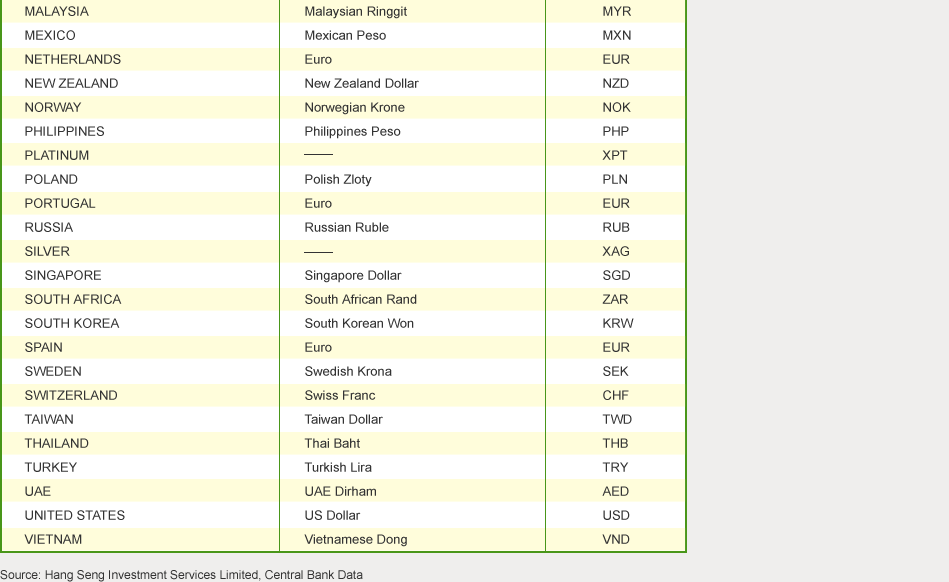Click the ZAR currency code
This screenshot has height=582, width=949.
[x=616, y=299]
